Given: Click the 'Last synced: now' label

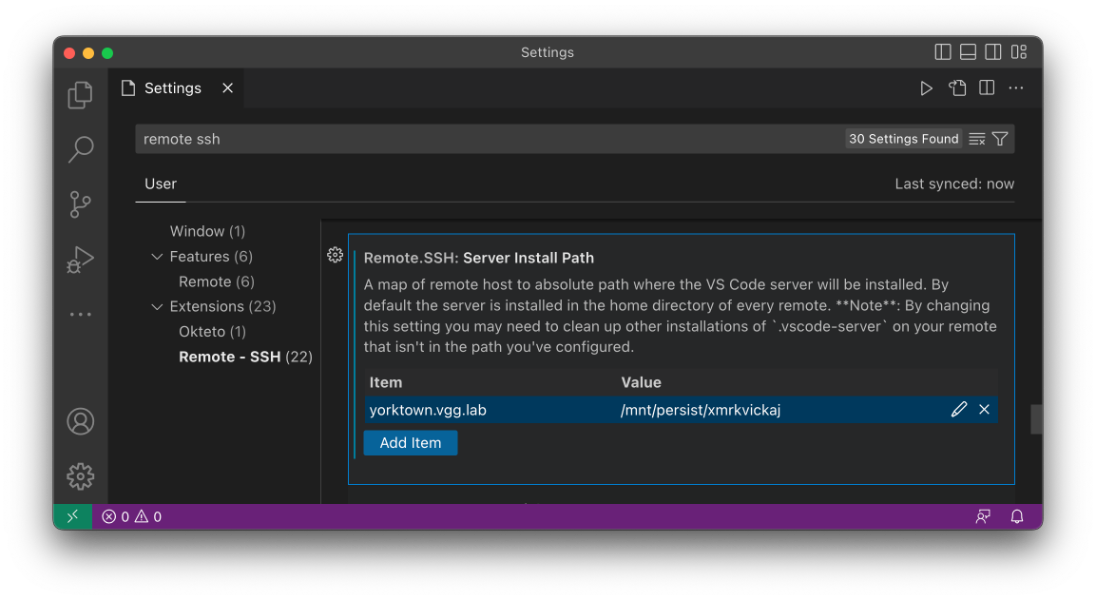Looking at the screenshot, I should [955, 184].
